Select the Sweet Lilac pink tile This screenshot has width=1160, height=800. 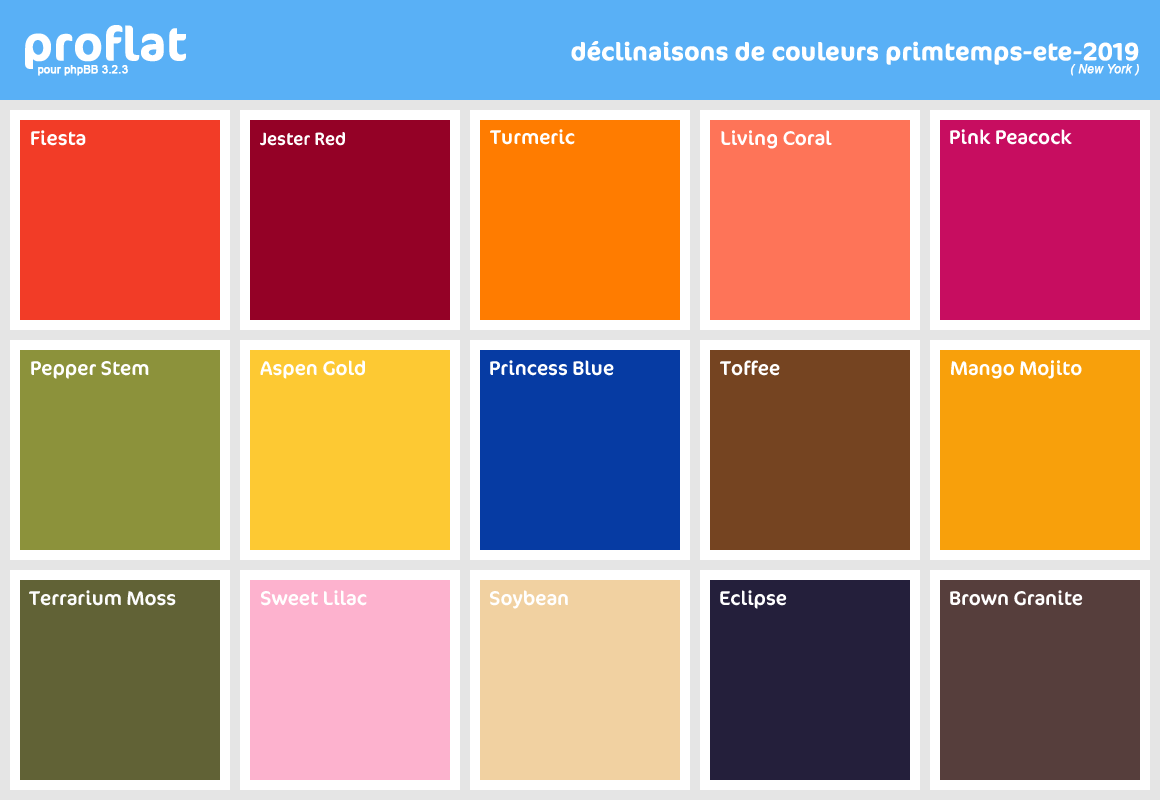click(350, 680)
